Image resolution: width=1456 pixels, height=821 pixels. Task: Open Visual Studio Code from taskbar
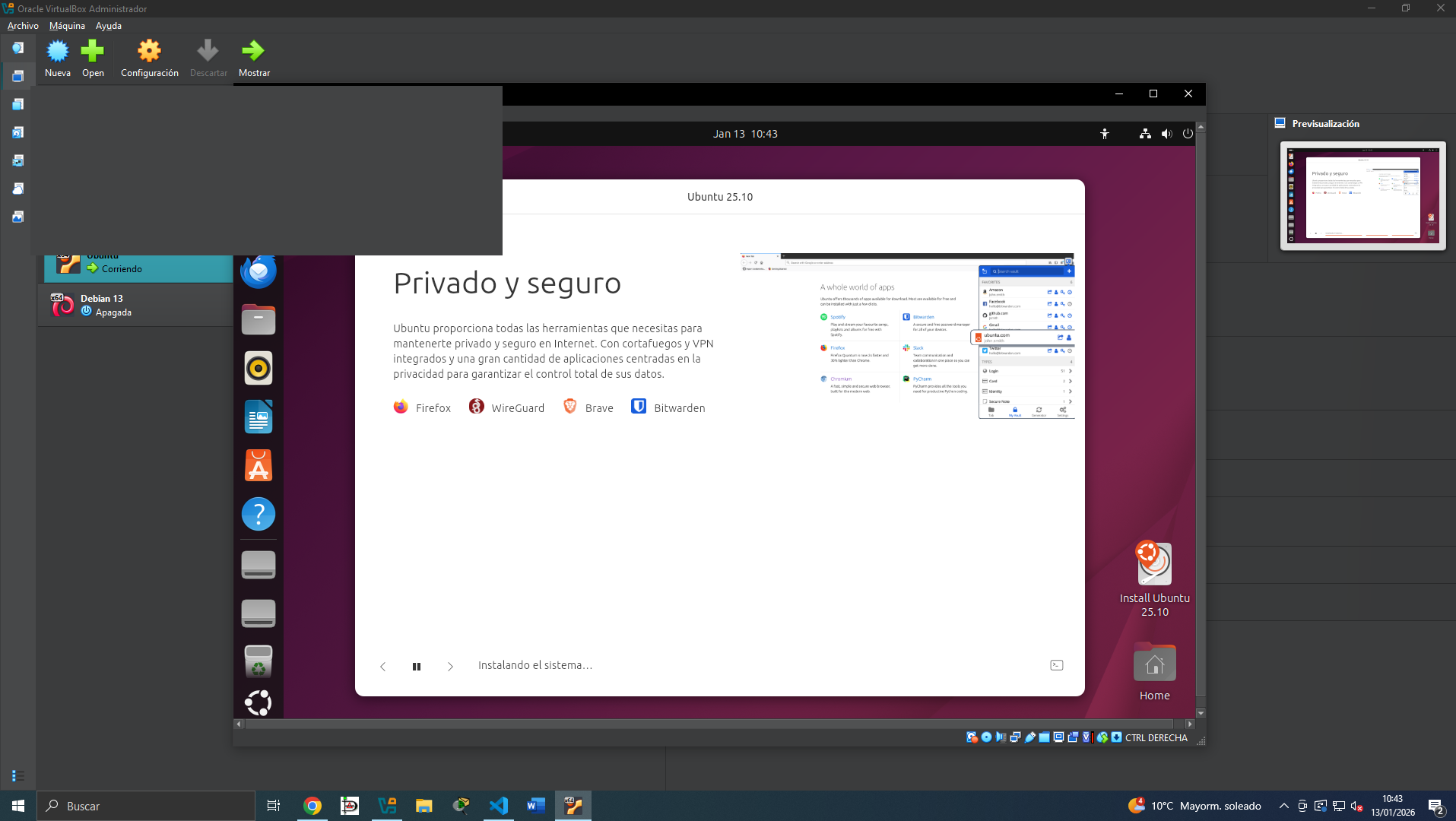click(498, 806)
